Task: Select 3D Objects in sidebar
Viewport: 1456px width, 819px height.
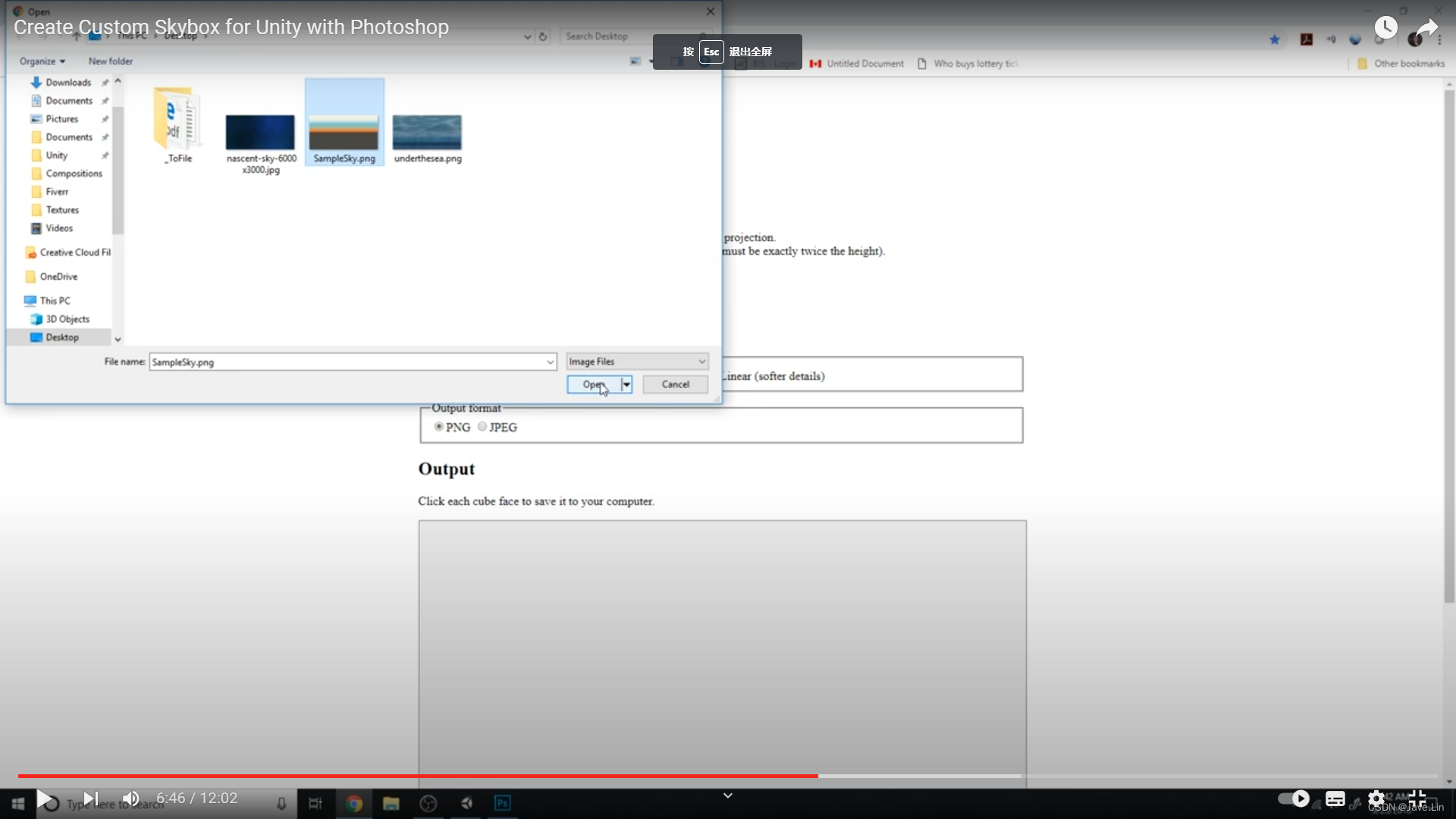Action: (x=67, y=319)
